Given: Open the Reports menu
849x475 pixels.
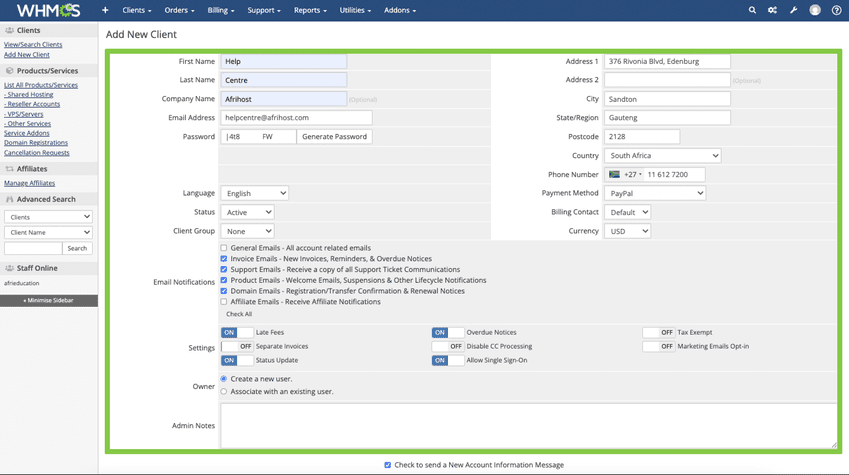Looking at the screenshot, I should [310, 10].
